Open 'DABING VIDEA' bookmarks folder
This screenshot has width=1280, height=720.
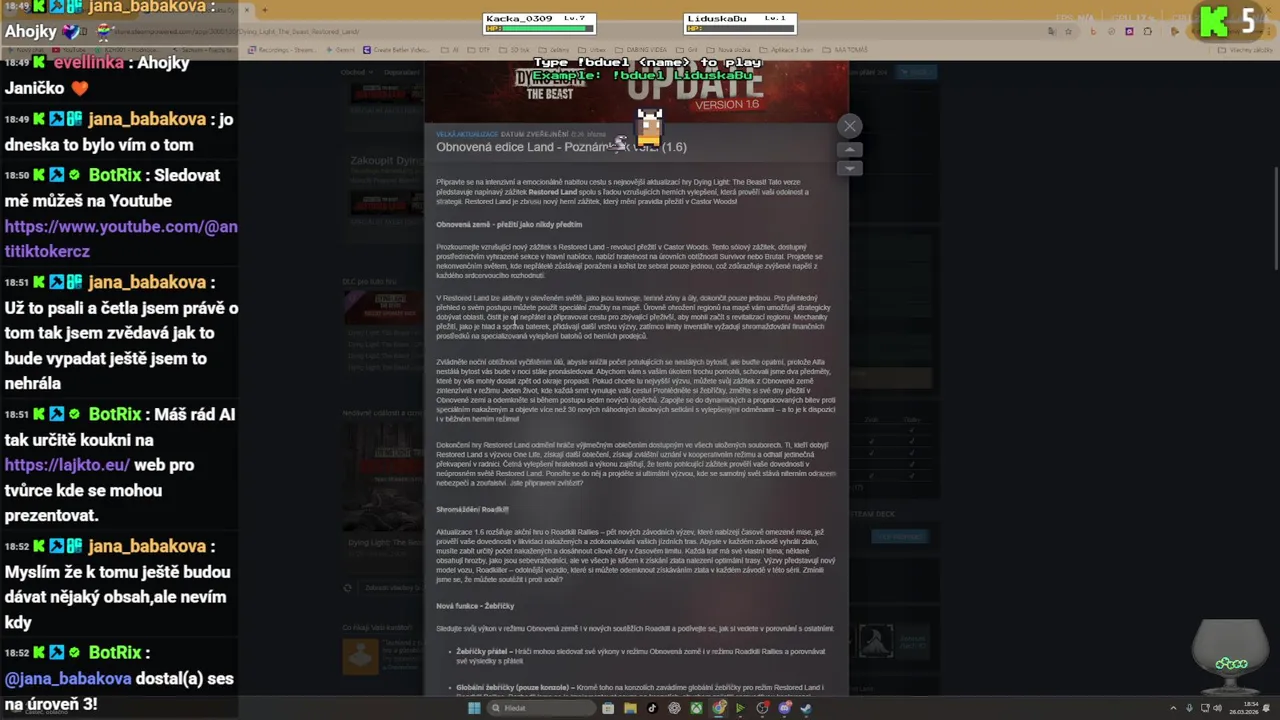coord(640,50)
